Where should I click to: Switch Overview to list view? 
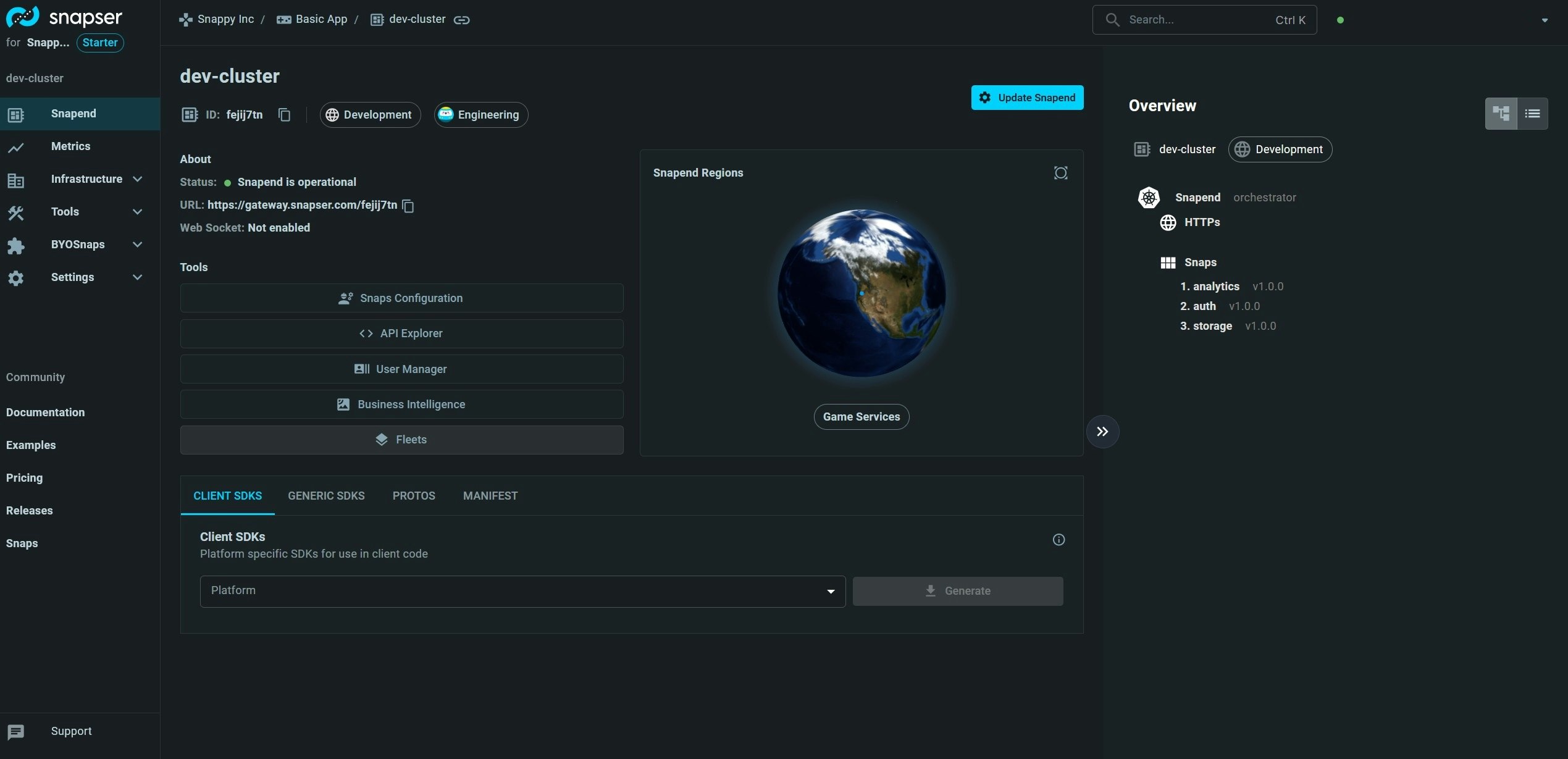coord(1533,113)
